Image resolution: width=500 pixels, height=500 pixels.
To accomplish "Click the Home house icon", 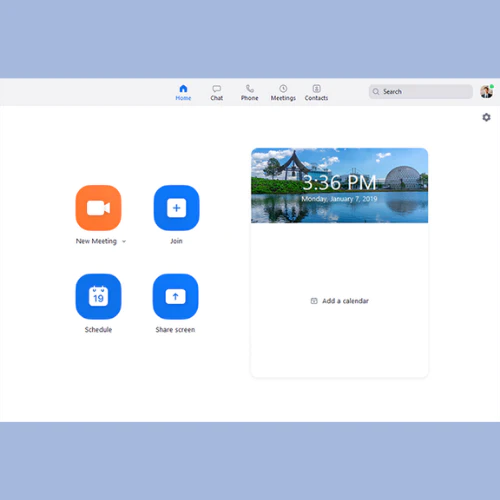I will pos(183,88).
